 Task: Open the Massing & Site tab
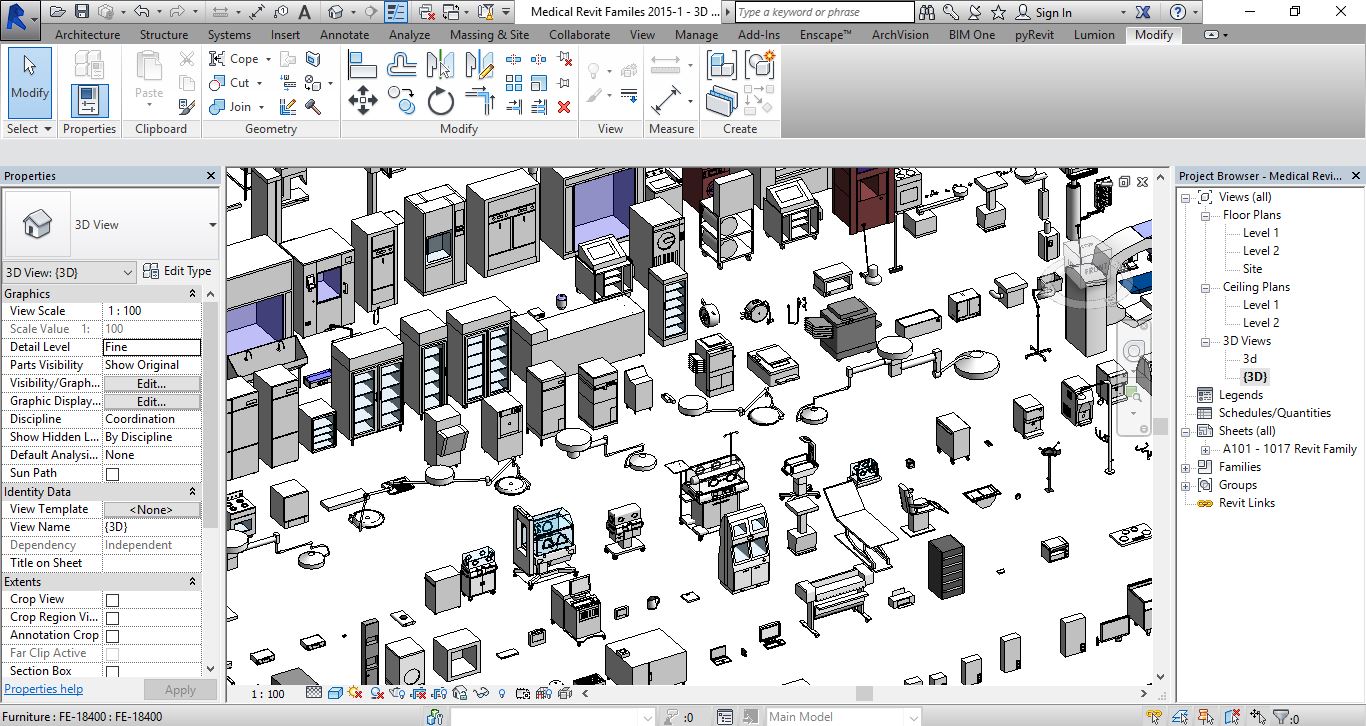(489, 34)
